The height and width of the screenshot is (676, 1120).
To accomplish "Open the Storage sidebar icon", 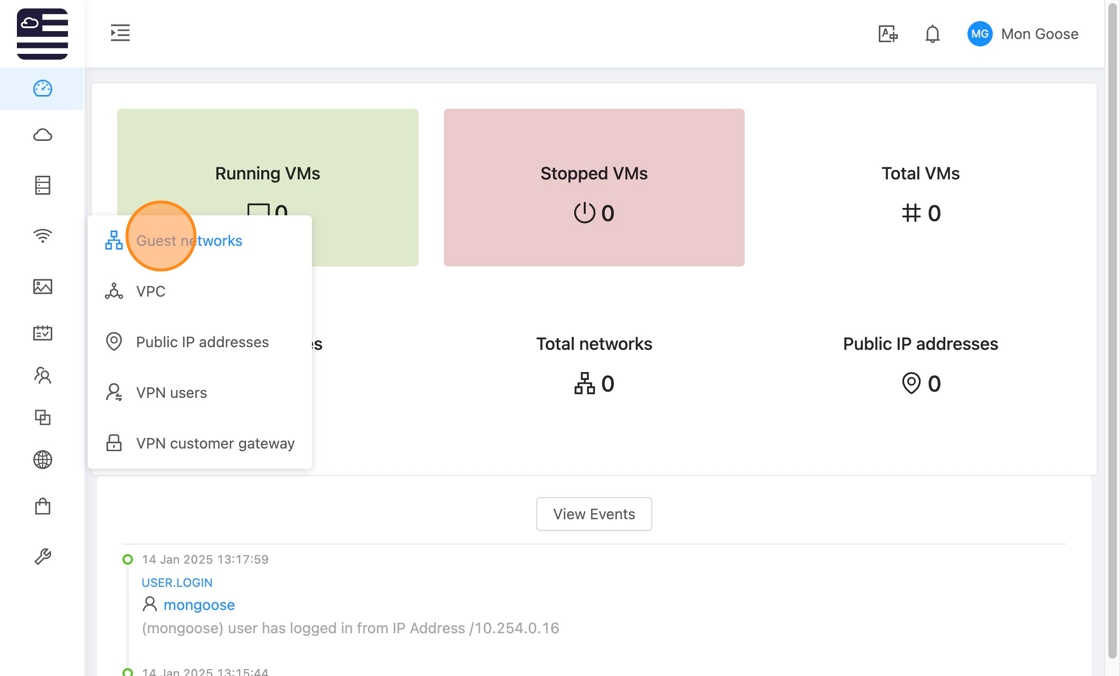I will coord(42,185).
